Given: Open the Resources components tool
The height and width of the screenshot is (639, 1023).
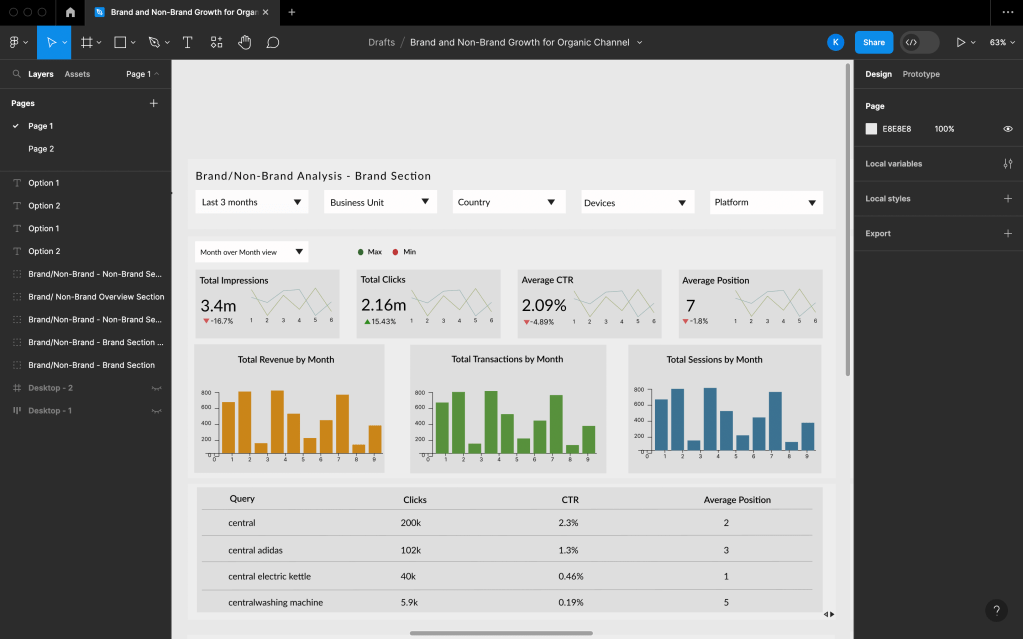Looking at the screenshot, I should point(216,42).
